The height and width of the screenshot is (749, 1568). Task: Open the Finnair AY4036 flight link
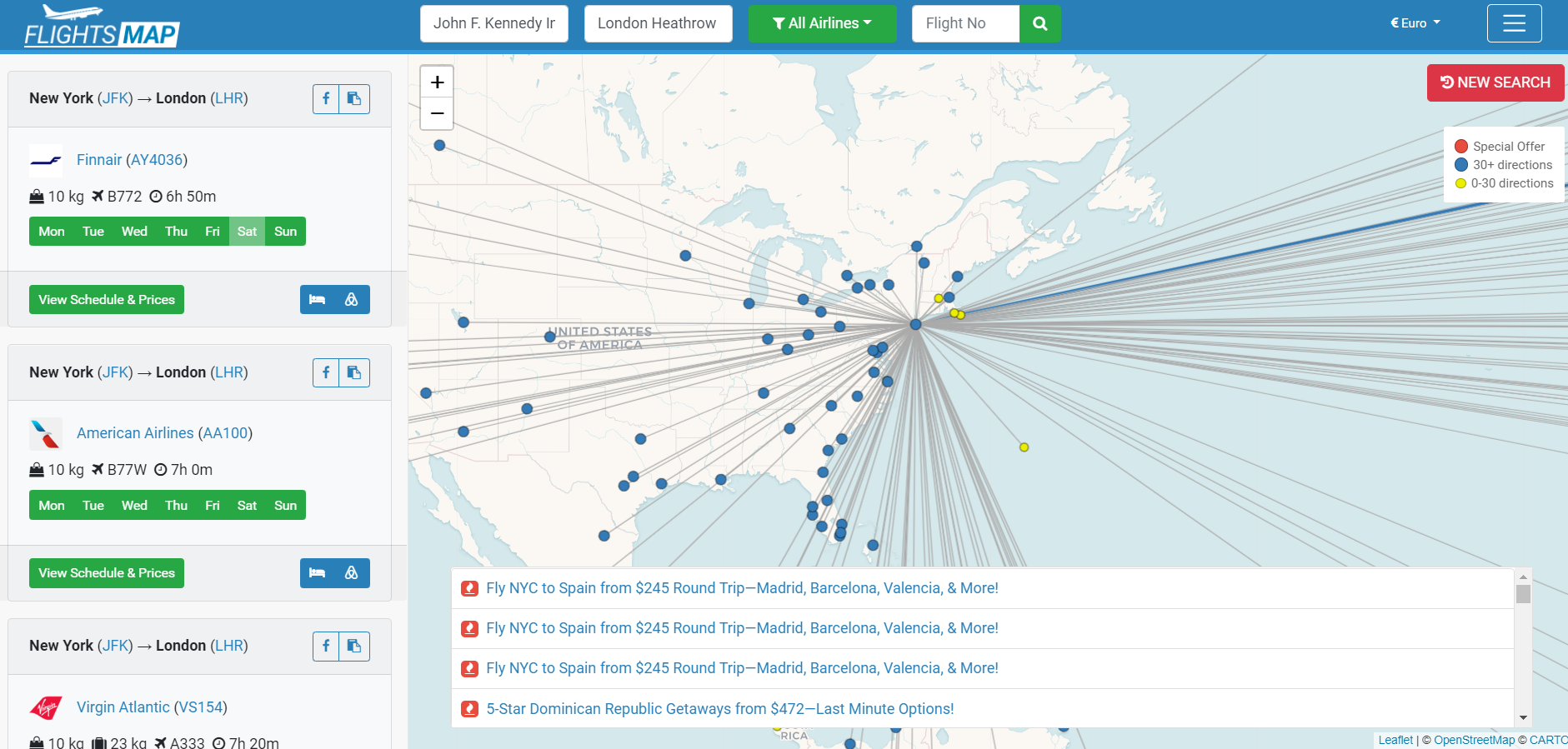(x=132, y=160)
